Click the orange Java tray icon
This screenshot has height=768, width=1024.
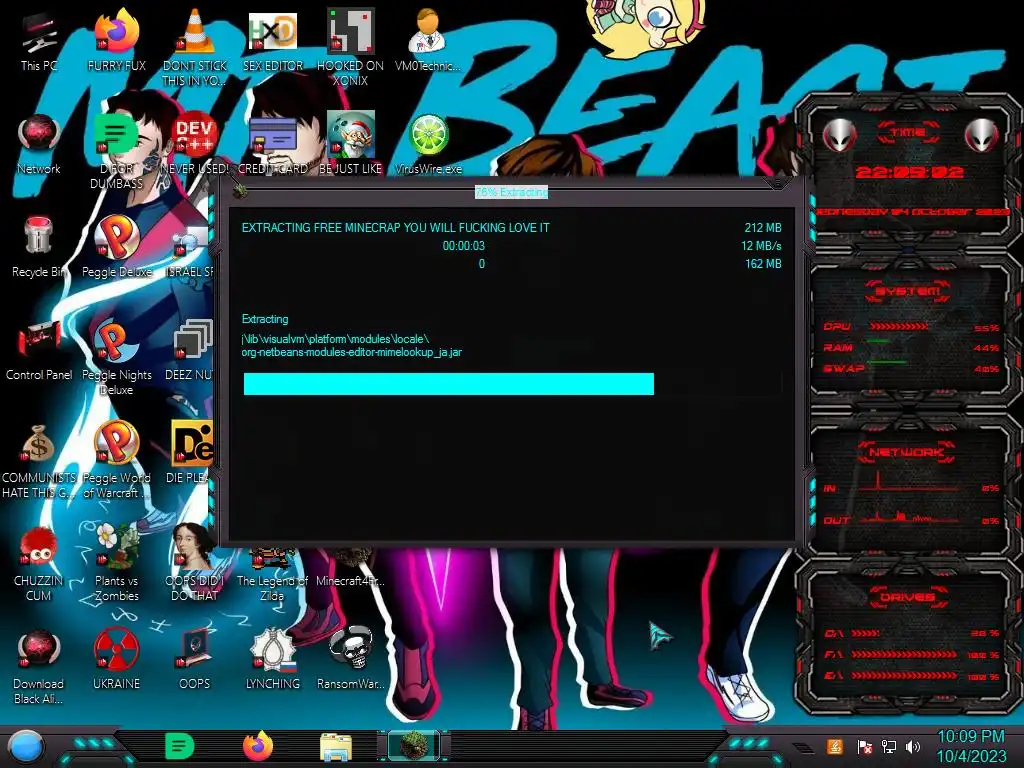[x=835, y=746]
